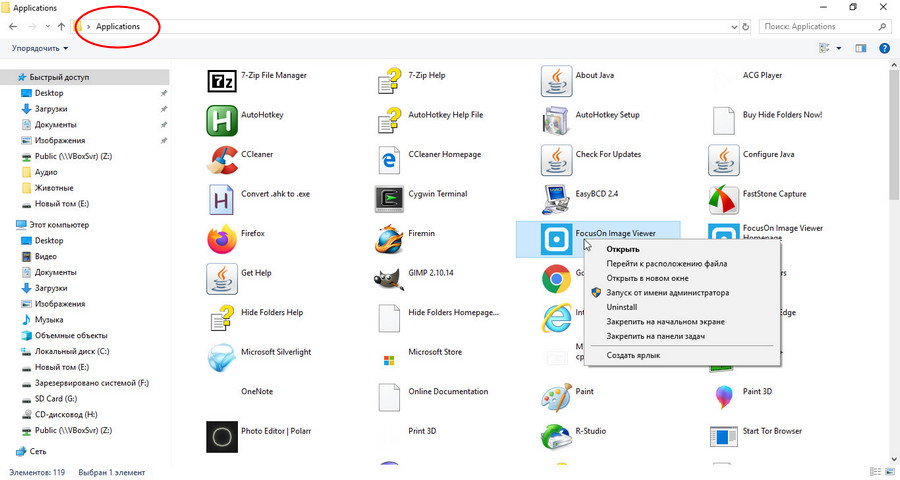Select the AutoHotkey Setup icon
The height and width of the screenshot is (480, 900).
pyautogui.click(x=556, y=121)
